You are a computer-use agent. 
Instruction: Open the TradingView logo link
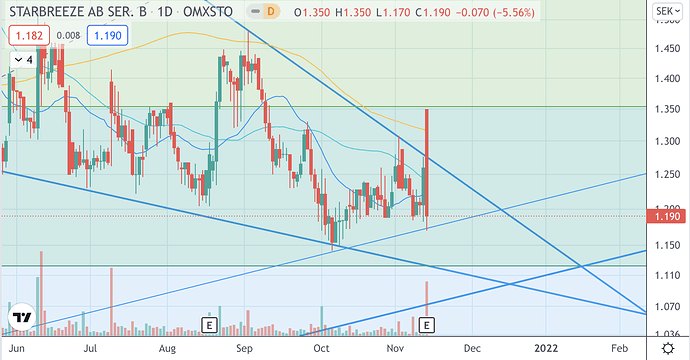click(22, 316)
